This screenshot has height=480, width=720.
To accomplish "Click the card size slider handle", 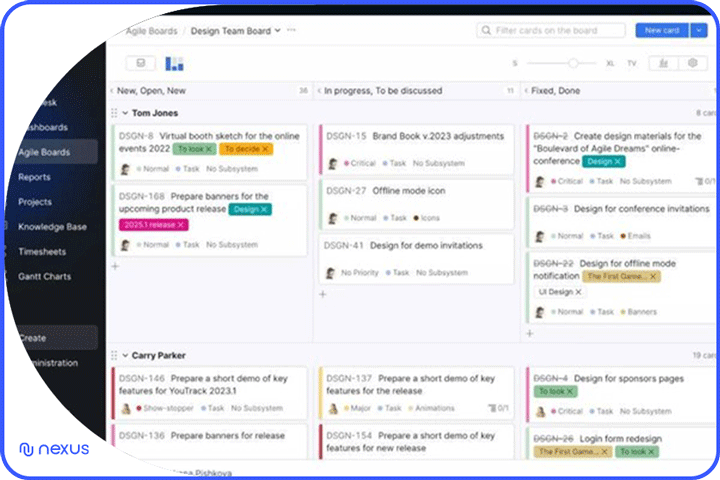I will pyautogui.click(x=573, y=63).
